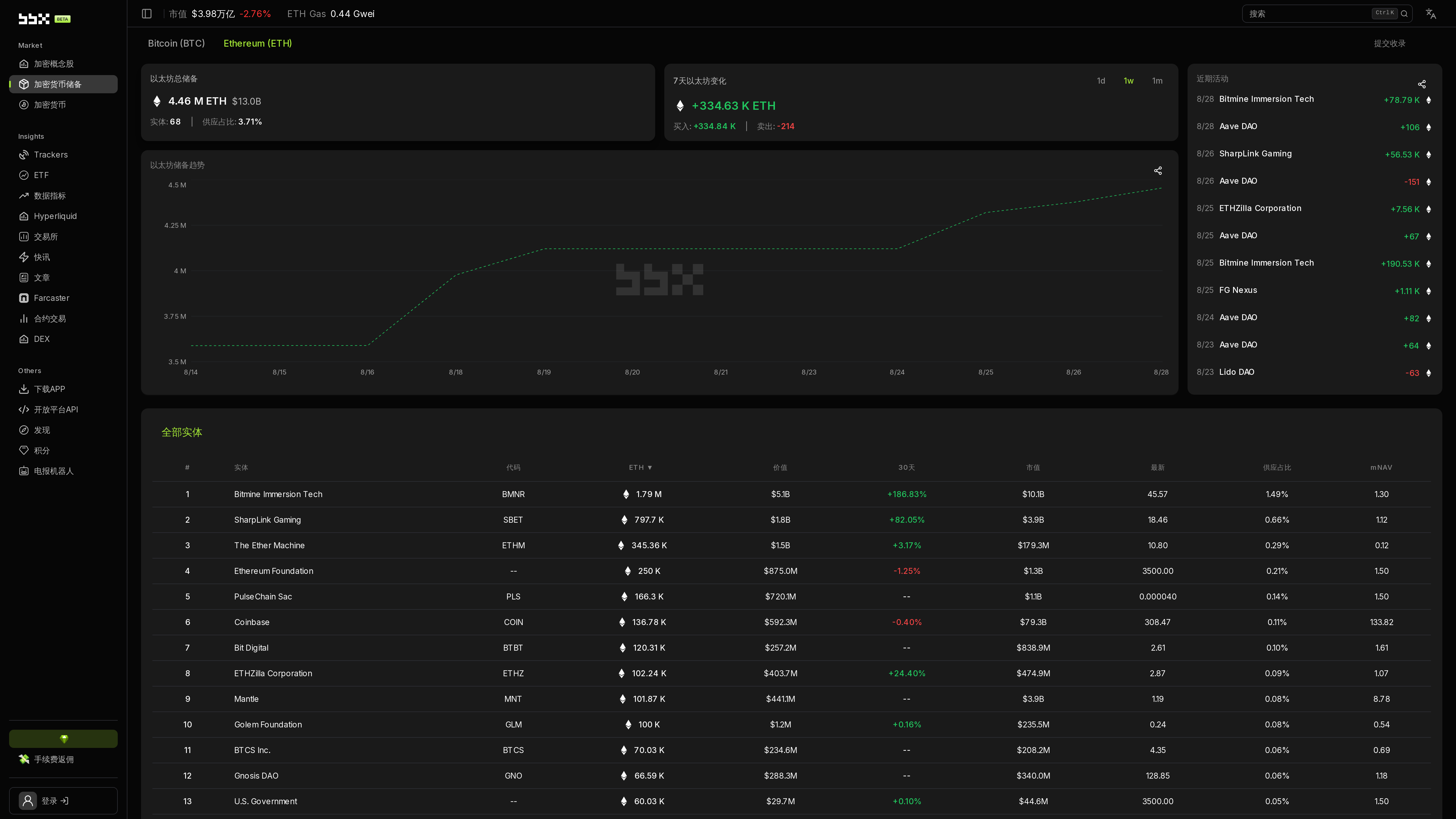Open Trackers in the sidebar

(63, 155)
